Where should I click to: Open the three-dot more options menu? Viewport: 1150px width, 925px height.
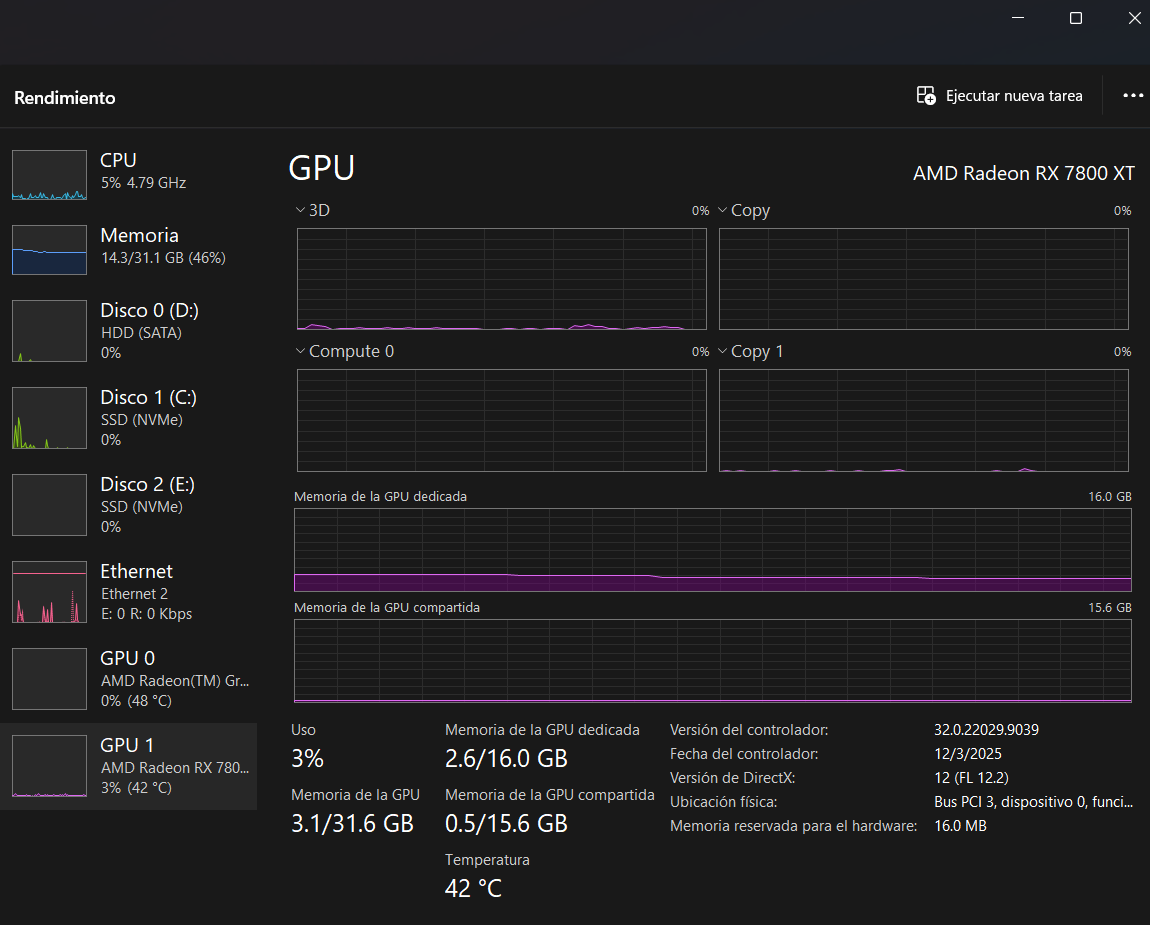click(x=1132, y=96)
